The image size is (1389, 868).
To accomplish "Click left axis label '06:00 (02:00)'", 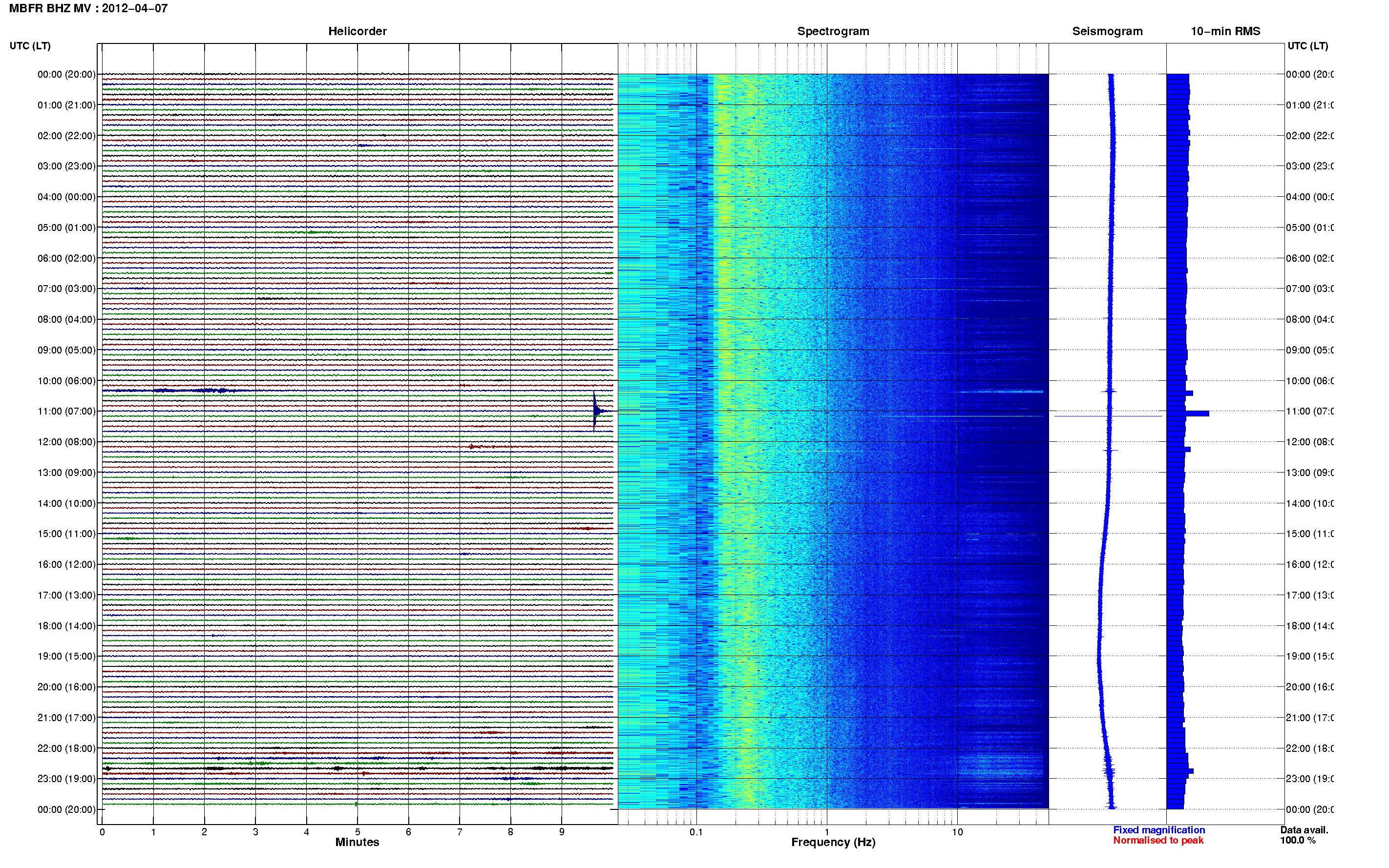I will 66,258.
